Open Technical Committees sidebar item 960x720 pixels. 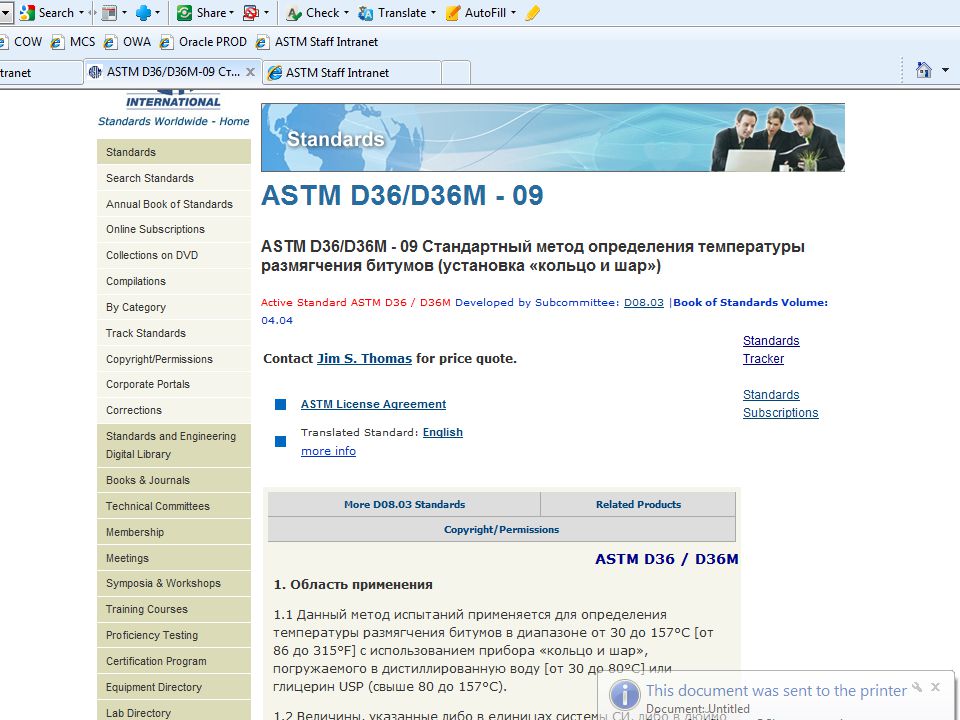coord(174,506)
